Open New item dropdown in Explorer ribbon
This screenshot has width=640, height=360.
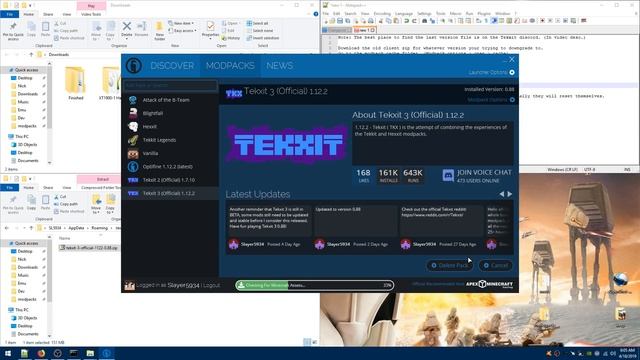tap(181, 23)
